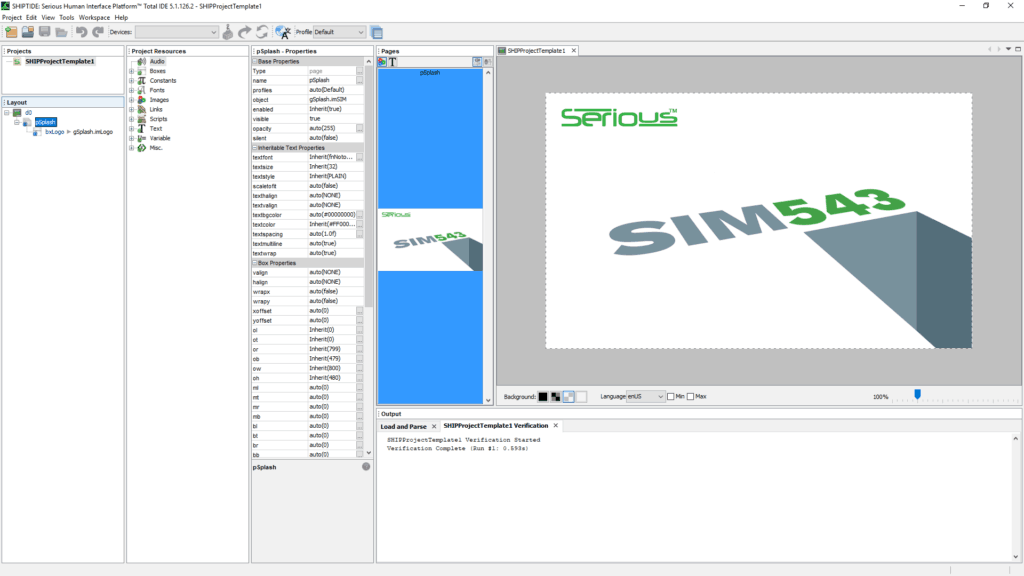This screenshot has width=1024, height=576.
Task: Select the SHIPProjectTemplate1 Verification tab
Action: (x=496, y=426)
